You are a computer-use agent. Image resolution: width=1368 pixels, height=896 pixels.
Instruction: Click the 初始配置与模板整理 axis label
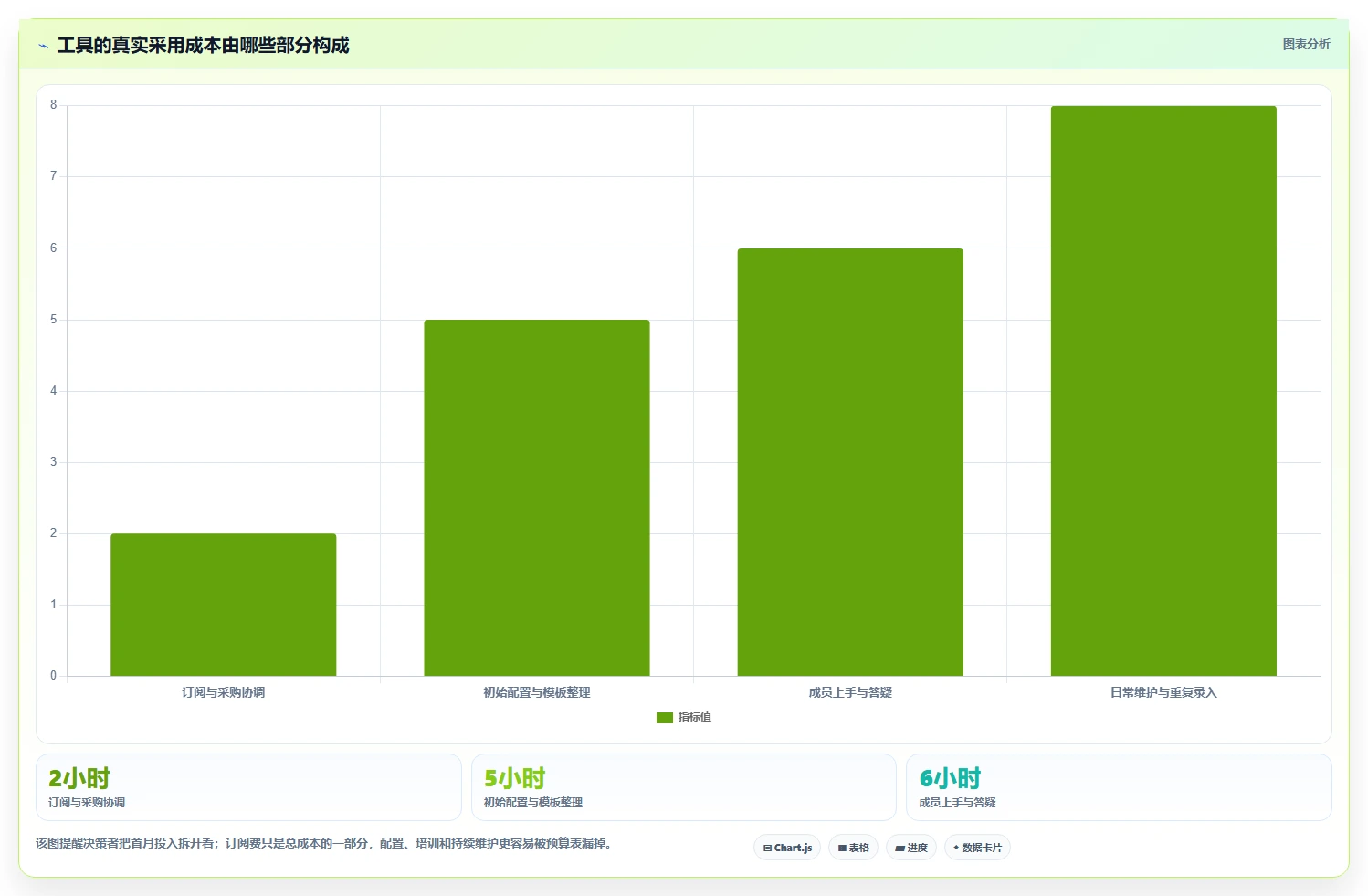coord(537,692)
